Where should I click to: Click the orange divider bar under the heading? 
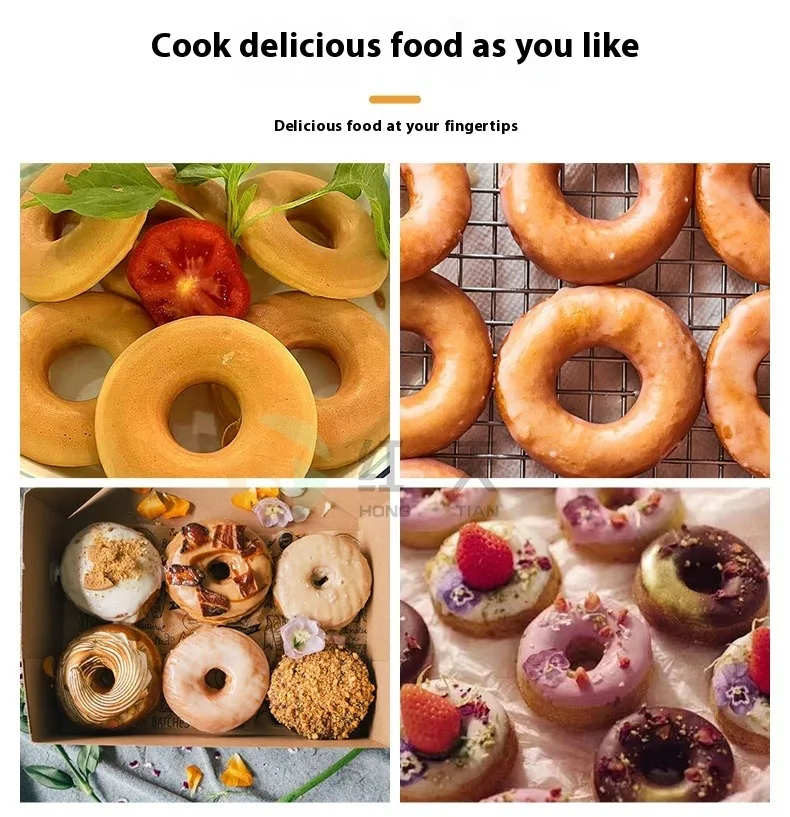[394, 100]
